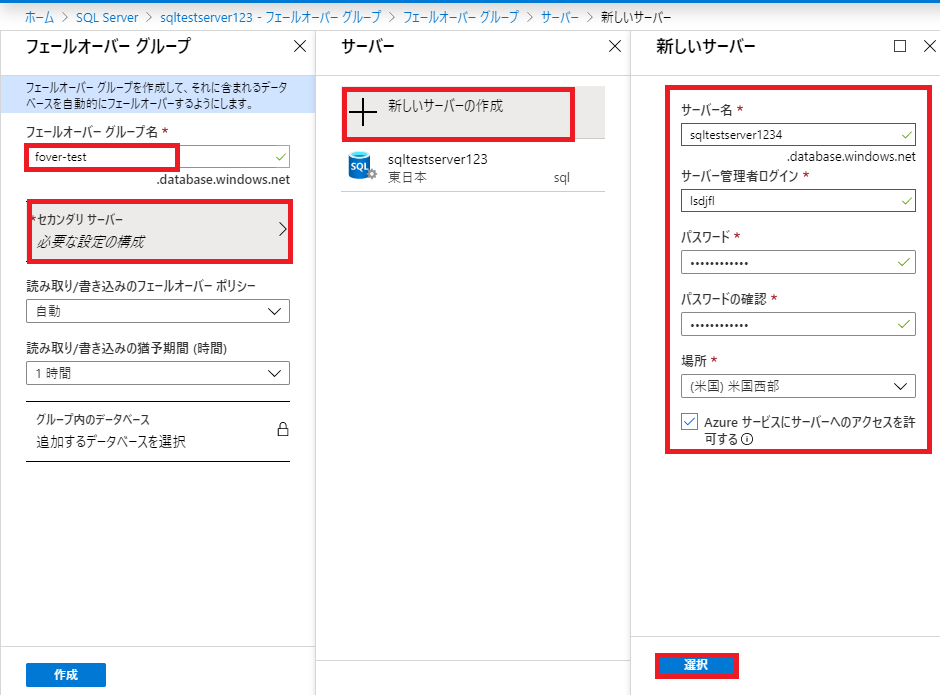Expand the セカンダリ サーバー configuration item

159,231
